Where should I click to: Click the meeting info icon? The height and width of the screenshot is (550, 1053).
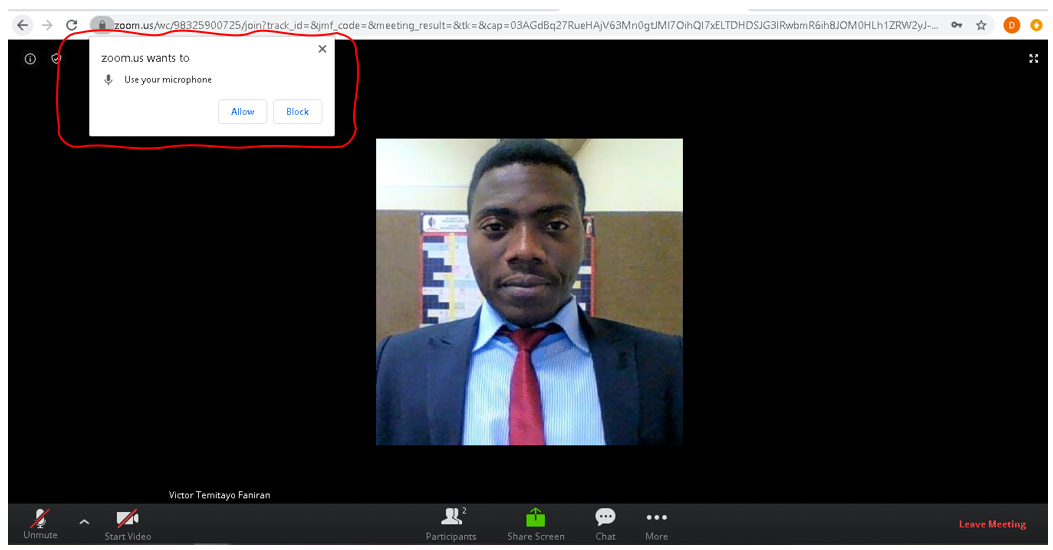tap(30, 59)
